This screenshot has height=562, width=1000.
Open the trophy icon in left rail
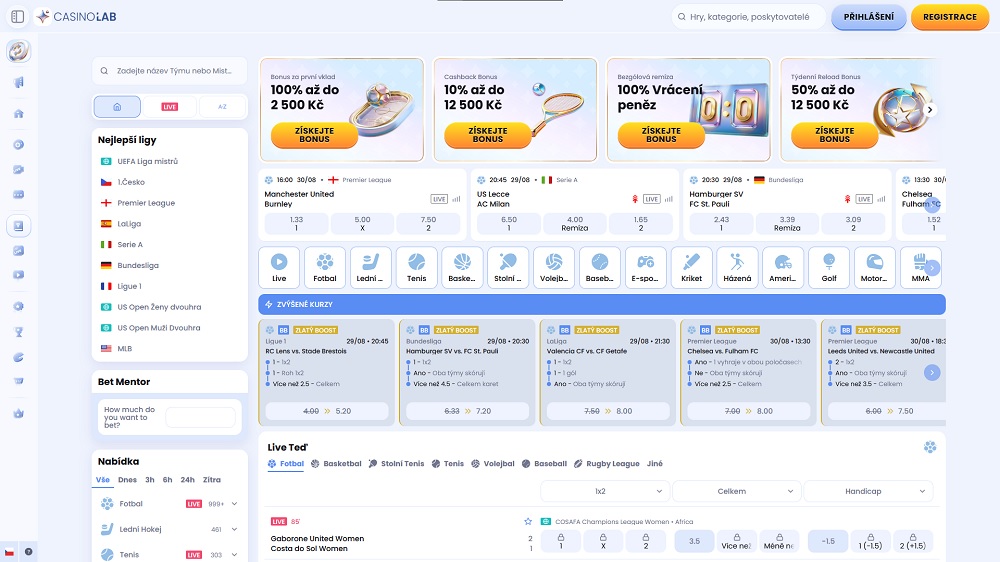[18, 332]
